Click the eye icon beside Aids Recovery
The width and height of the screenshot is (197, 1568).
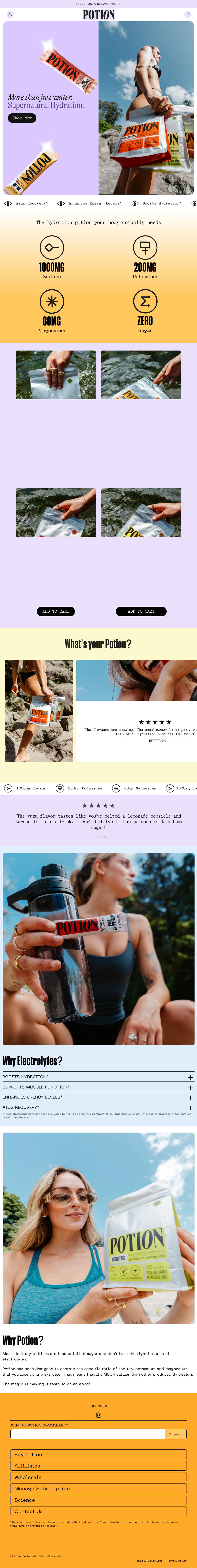[x=8, y=203]
